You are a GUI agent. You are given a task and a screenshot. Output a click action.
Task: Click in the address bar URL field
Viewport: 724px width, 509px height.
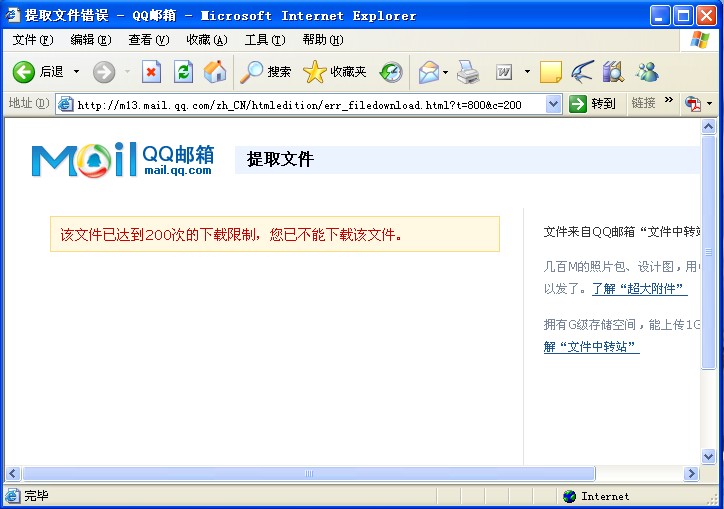click(300, 104)
